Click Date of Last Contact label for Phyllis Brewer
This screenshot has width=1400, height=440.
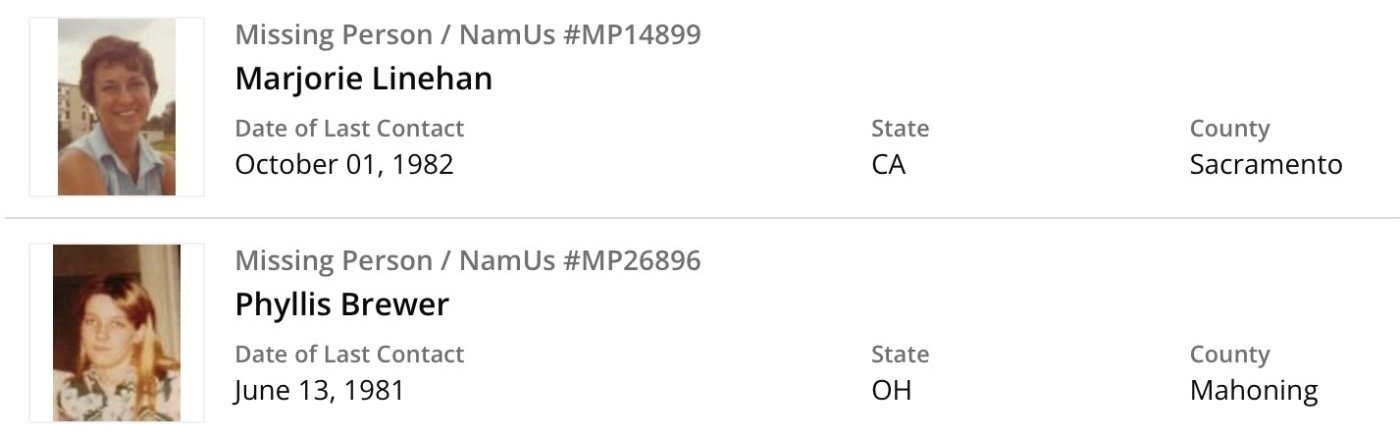click(349, 355)
